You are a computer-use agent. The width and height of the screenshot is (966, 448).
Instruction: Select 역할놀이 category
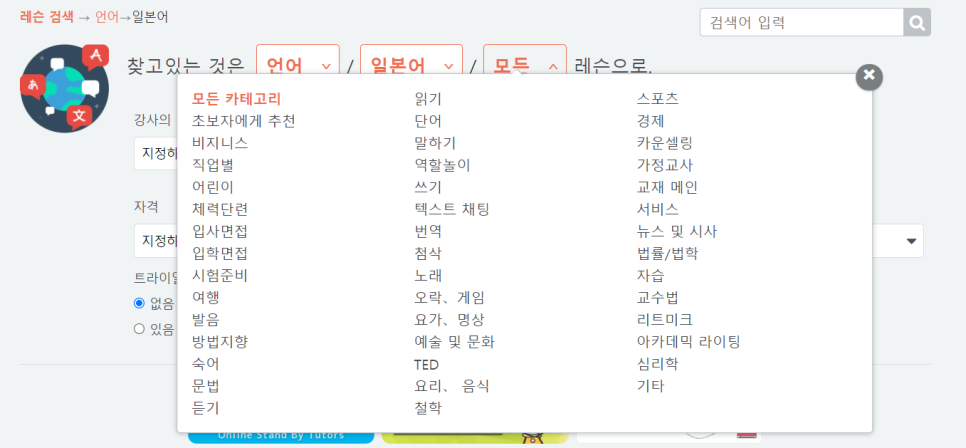point(442,165)
